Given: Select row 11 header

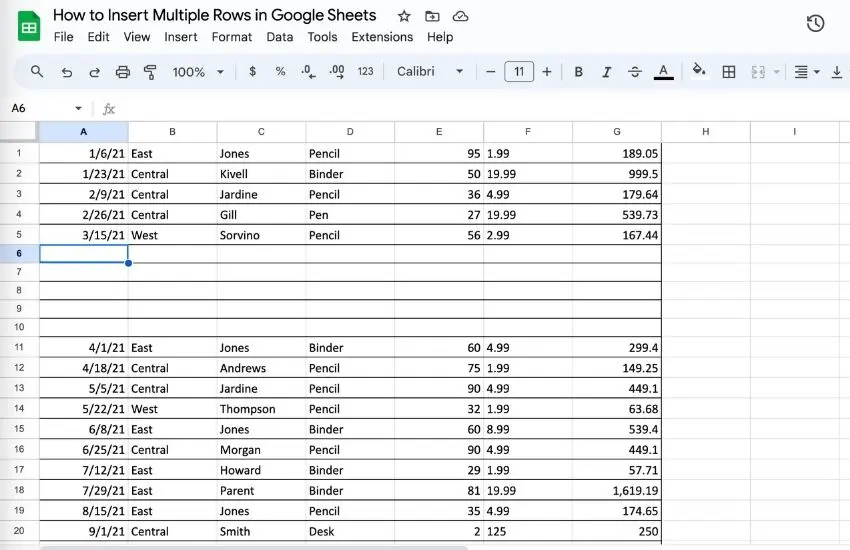Looking at the screenshot, I should point(19,347).
